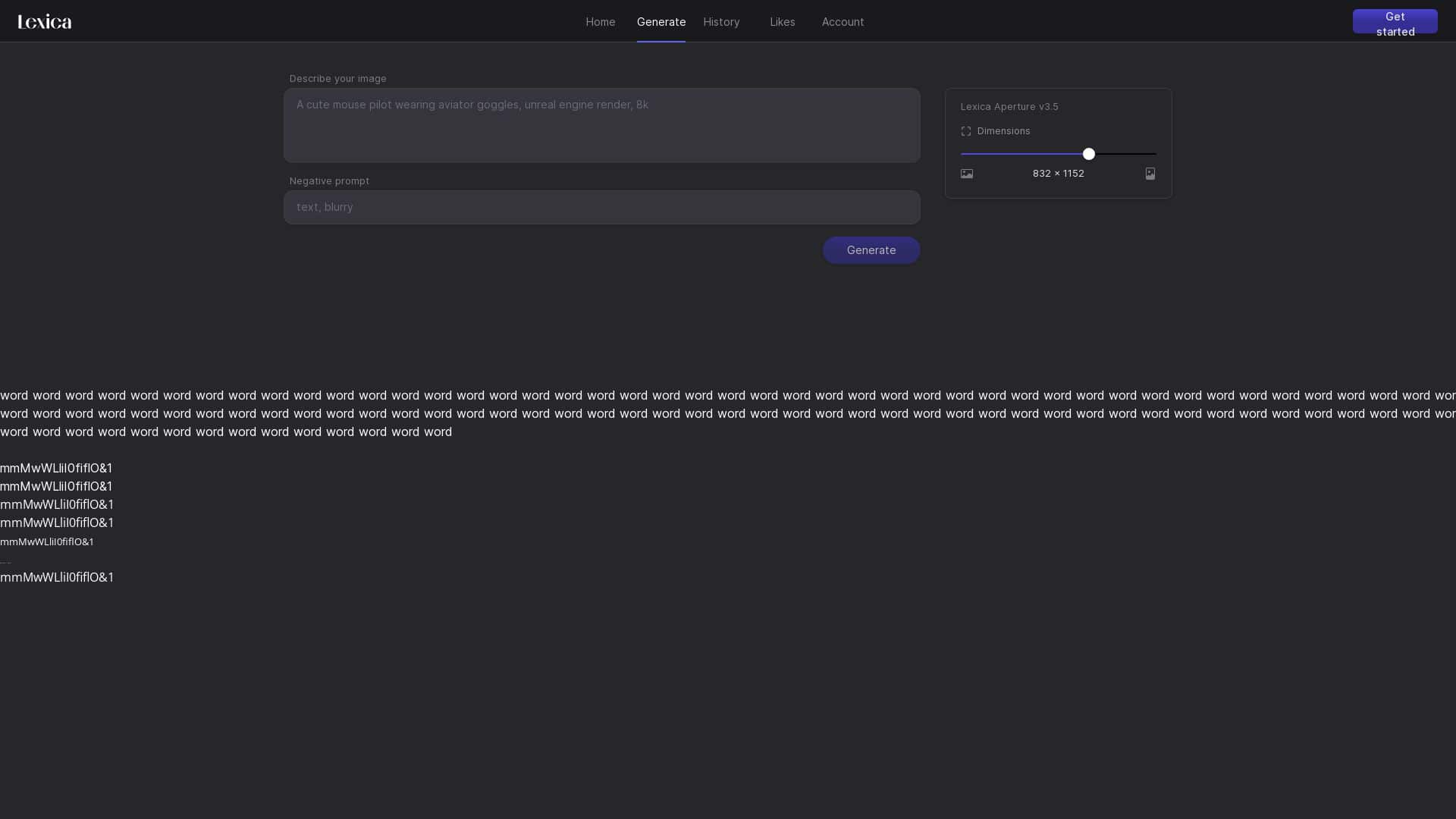1456x819 pixels.
Task: Click the Dimensions expand-frame icon
Action: [x=966, y=131]
